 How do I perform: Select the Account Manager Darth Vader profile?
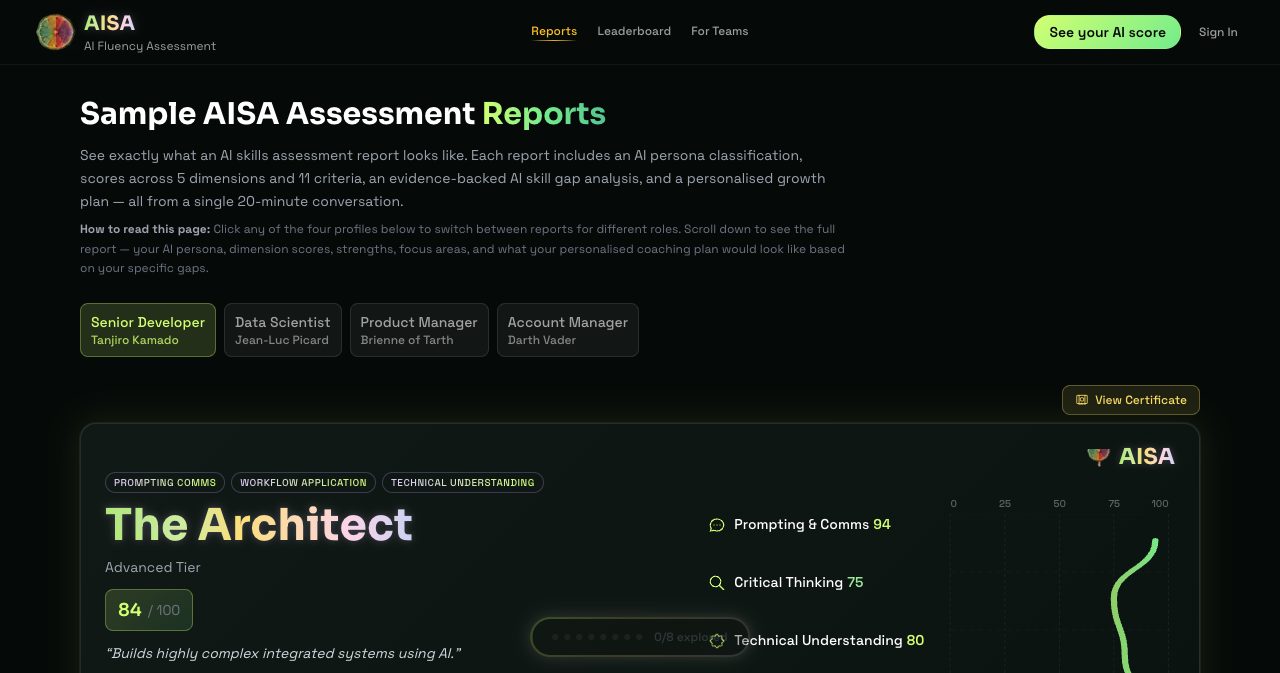(567, 330)
